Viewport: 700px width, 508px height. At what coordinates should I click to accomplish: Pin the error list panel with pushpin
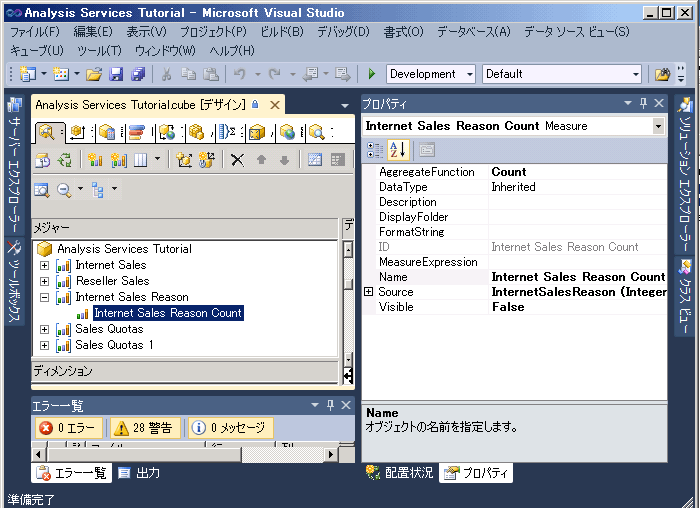coord(330,405)
